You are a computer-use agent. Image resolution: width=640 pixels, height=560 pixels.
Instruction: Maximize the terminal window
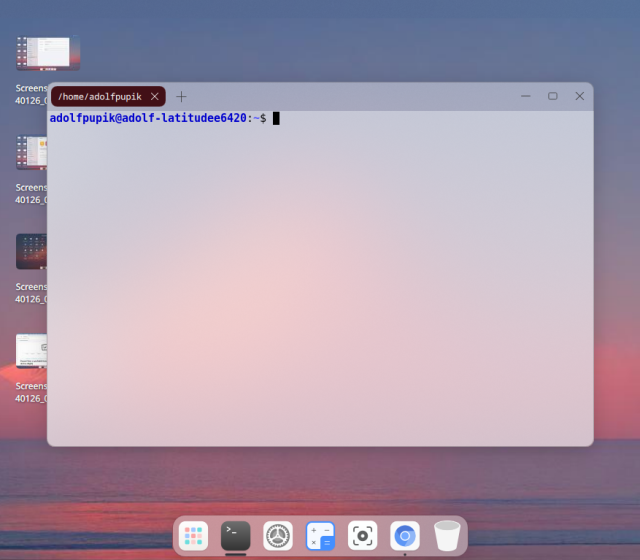[x=552, y=96]
